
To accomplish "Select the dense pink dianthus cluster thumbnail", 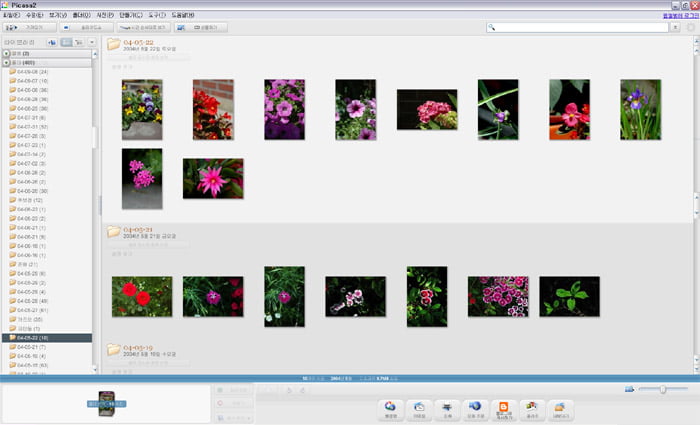I will 498,296.
